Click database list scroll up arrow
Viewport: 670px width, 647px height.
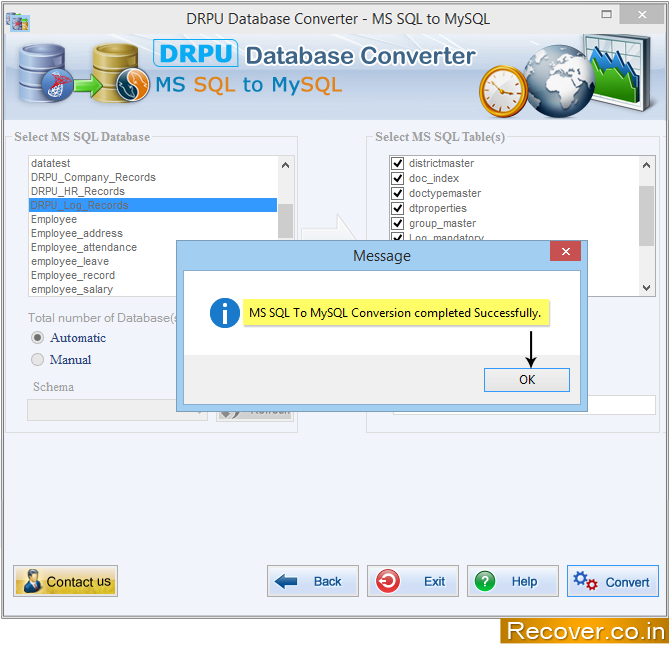pyautogui.click(x=285, y=165)
